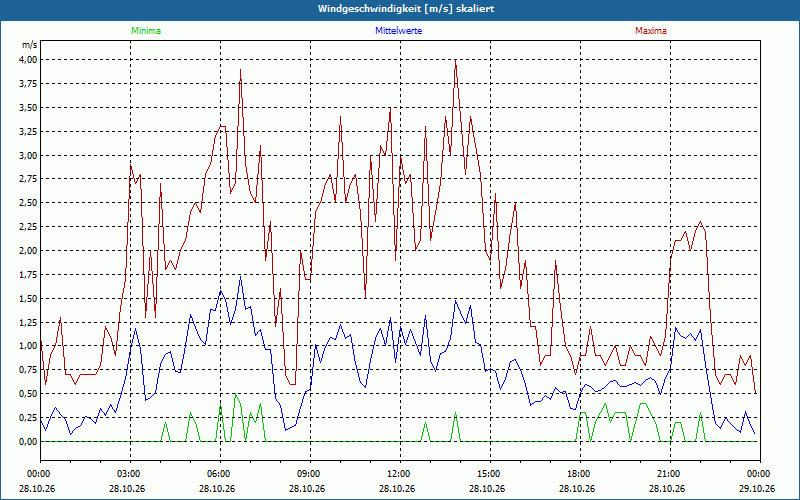Screen dimensions: 800x500
Task: Click the 1,75 y-axis value
Action: (28, 274)
